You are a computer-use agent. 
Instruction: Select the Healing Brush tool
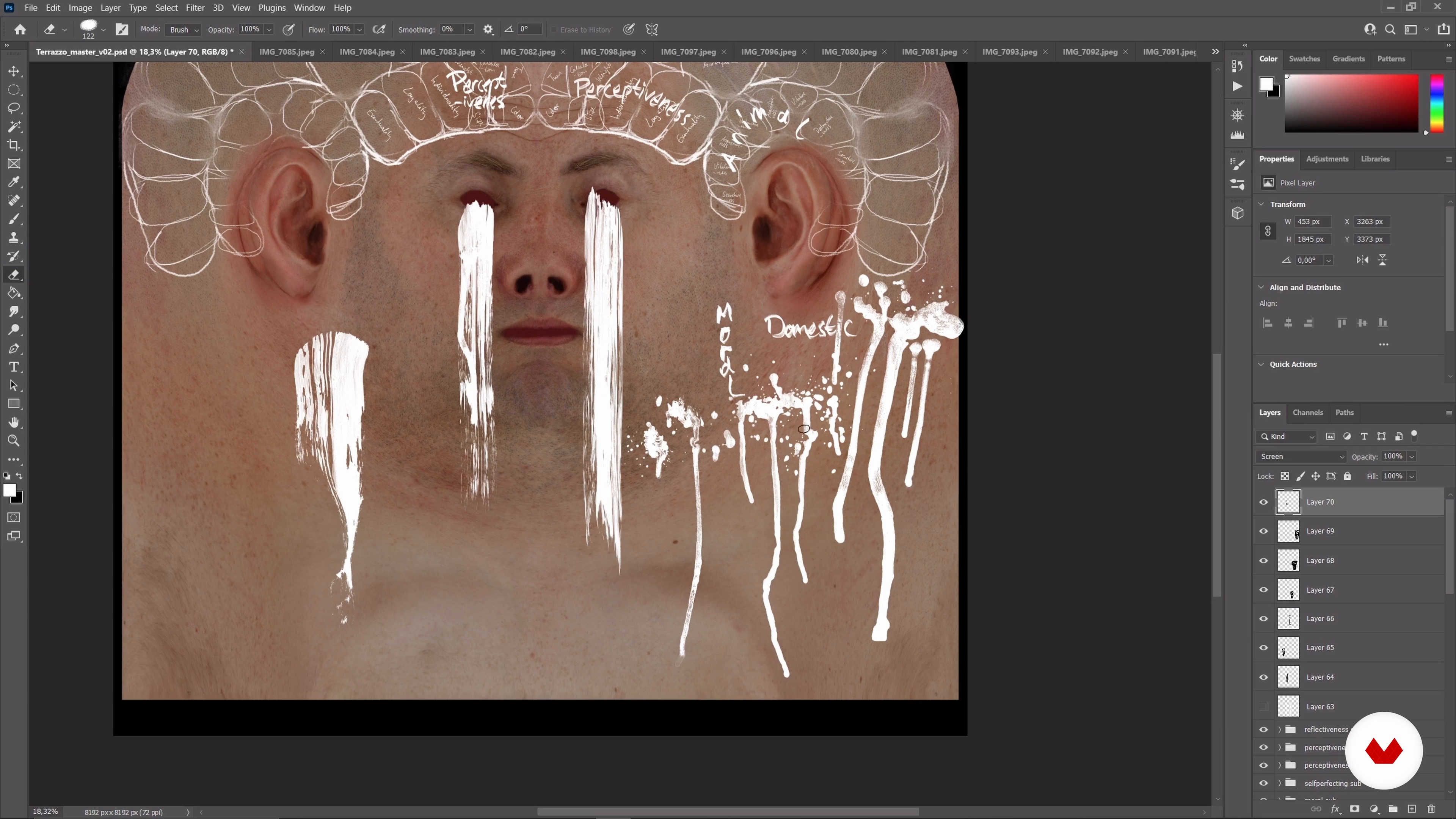point(14,201)
